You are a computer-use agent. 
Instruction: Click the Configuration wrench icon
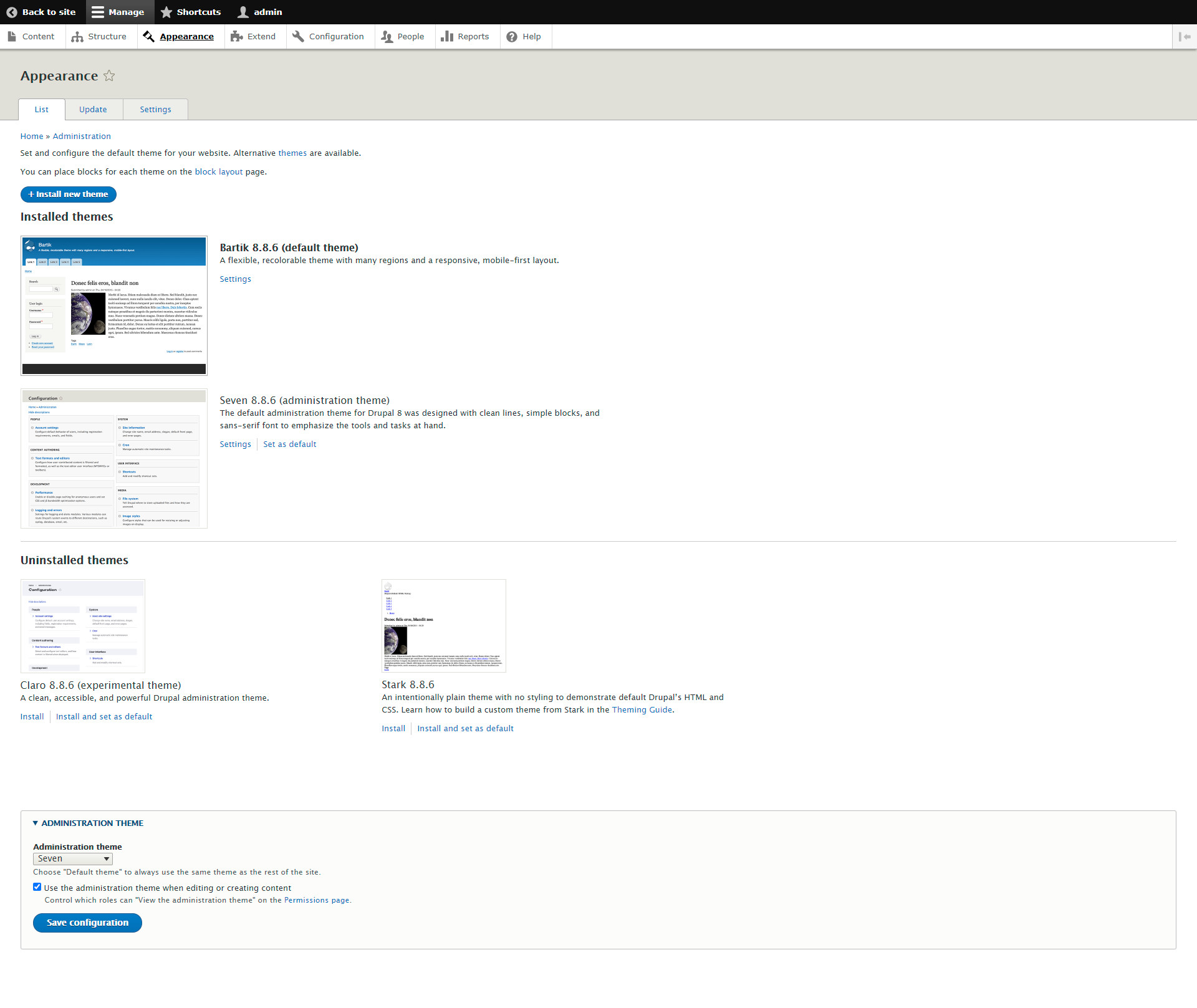tap(297, 36)
